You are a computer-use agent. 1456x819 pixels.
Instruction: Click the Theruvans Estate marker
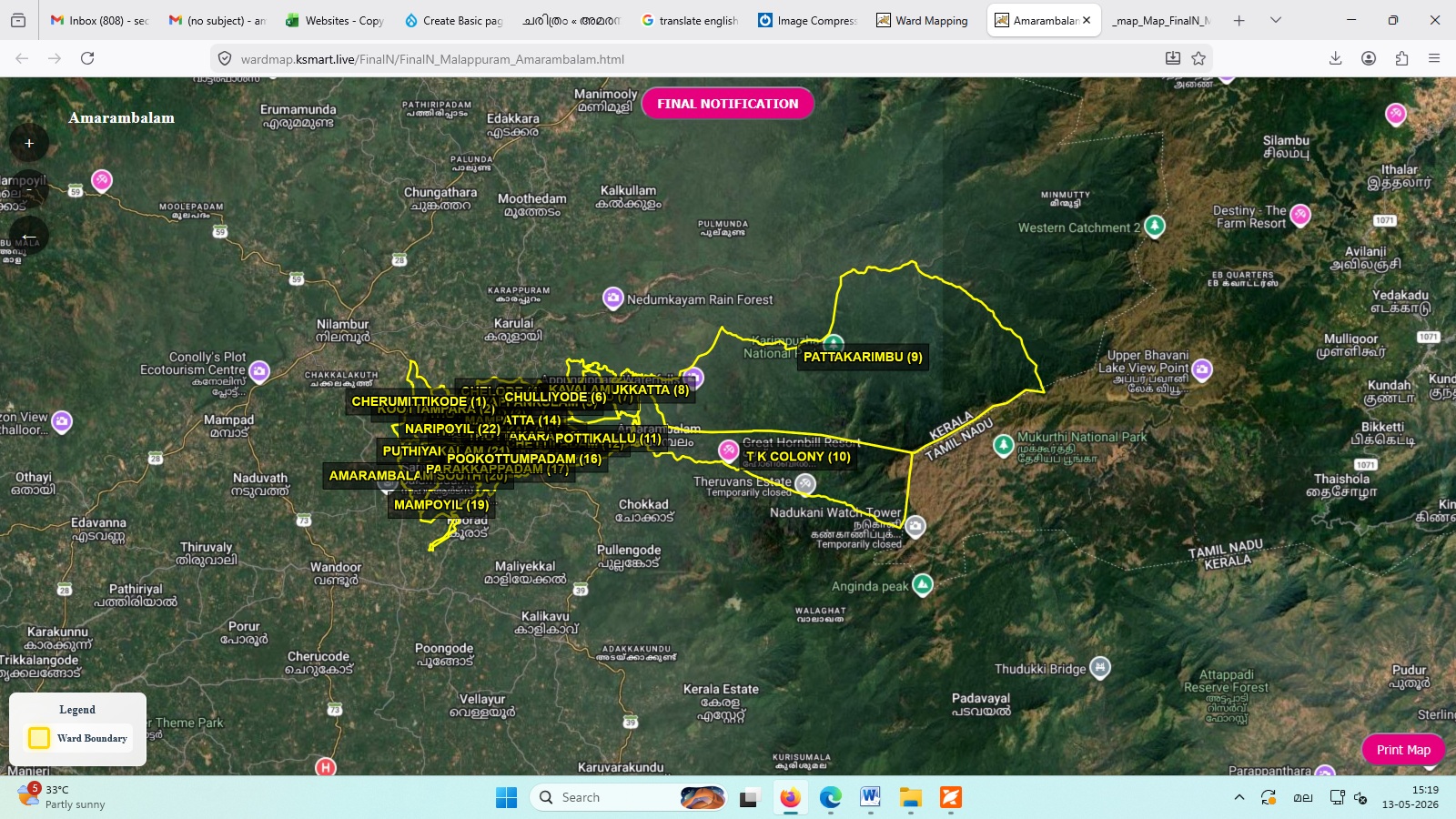tap(804, 484)
